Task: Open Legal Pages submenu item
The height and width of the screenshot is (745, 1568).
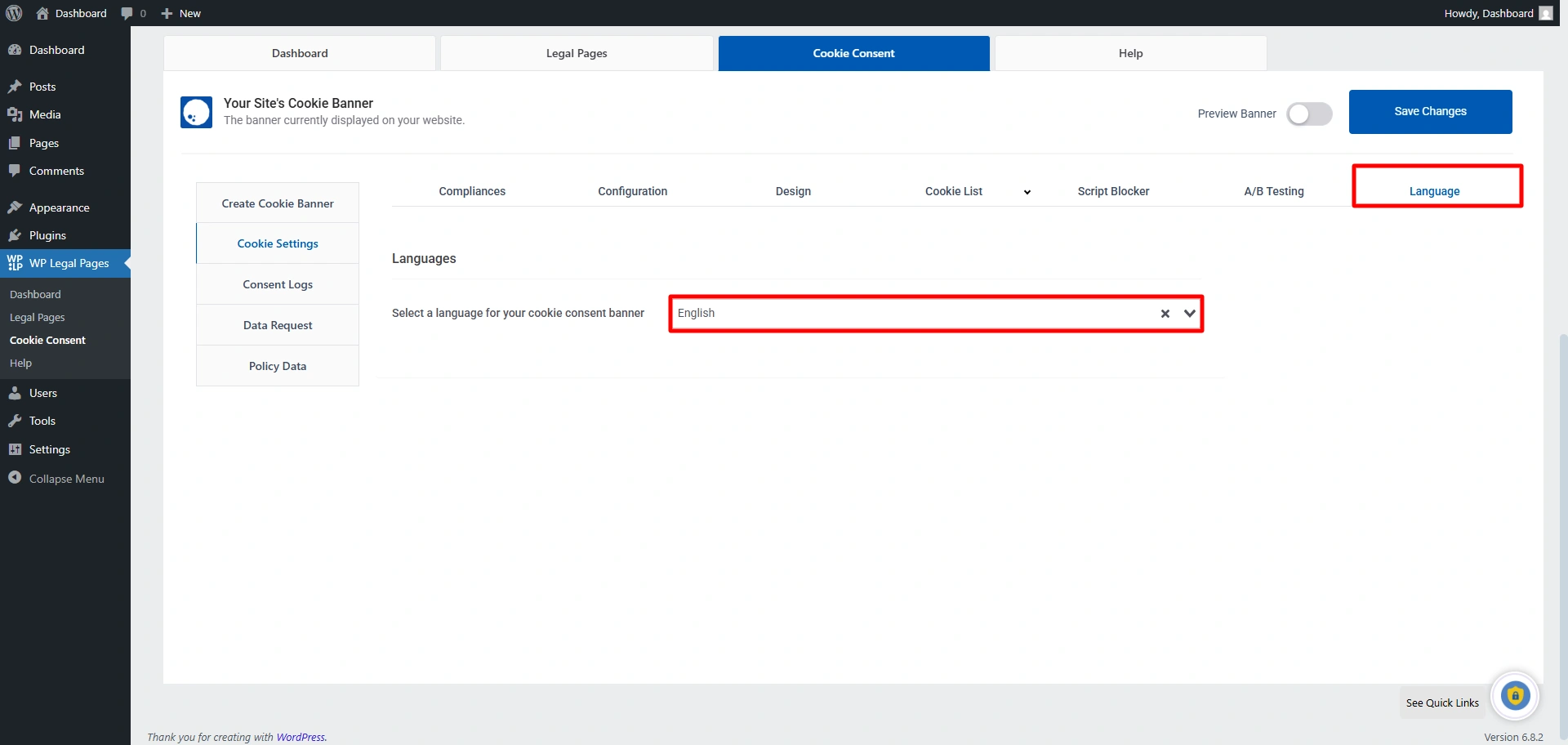Action: coord(38,317)
